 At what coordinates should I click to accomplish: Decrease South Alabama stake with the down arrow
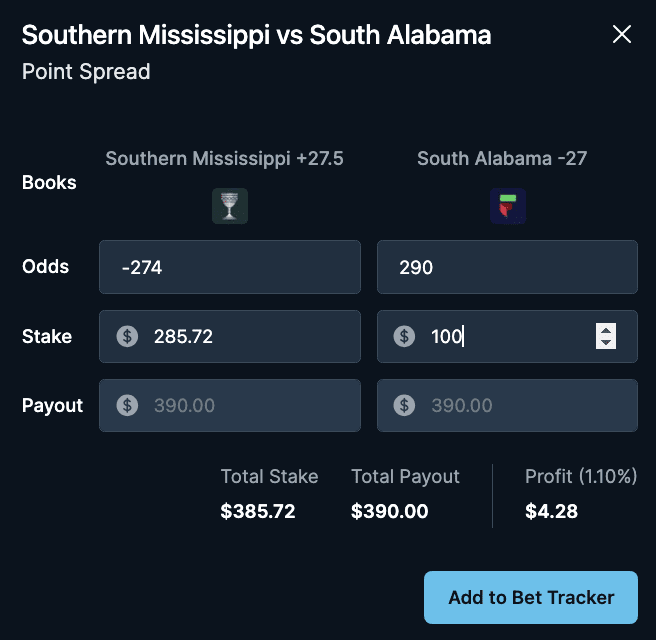click(606, 343)
